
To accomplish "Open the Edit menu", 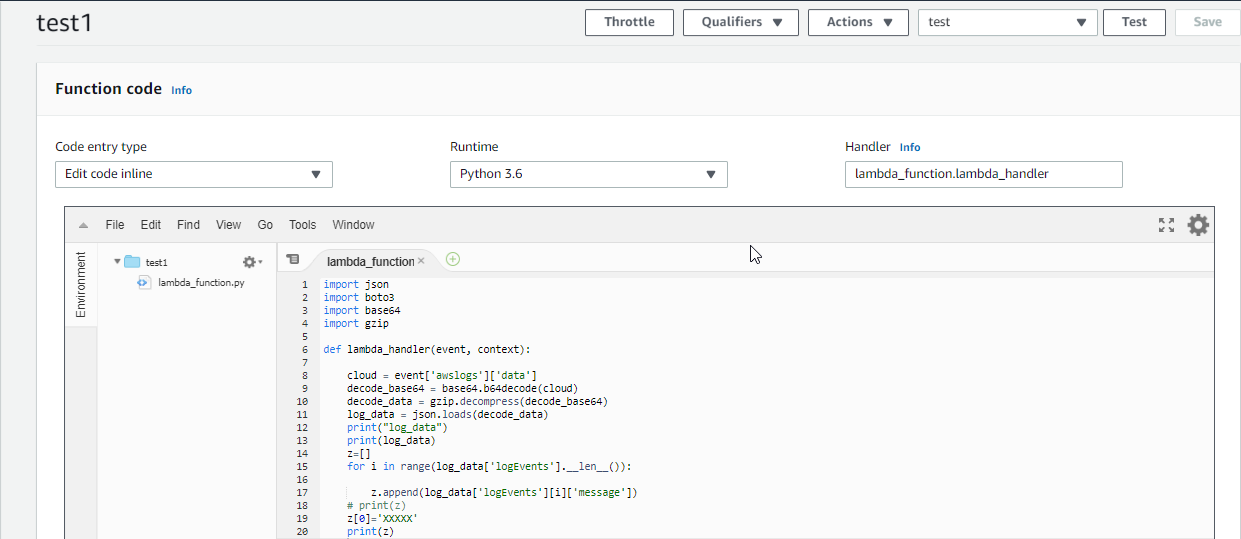I will pos(151,225).
